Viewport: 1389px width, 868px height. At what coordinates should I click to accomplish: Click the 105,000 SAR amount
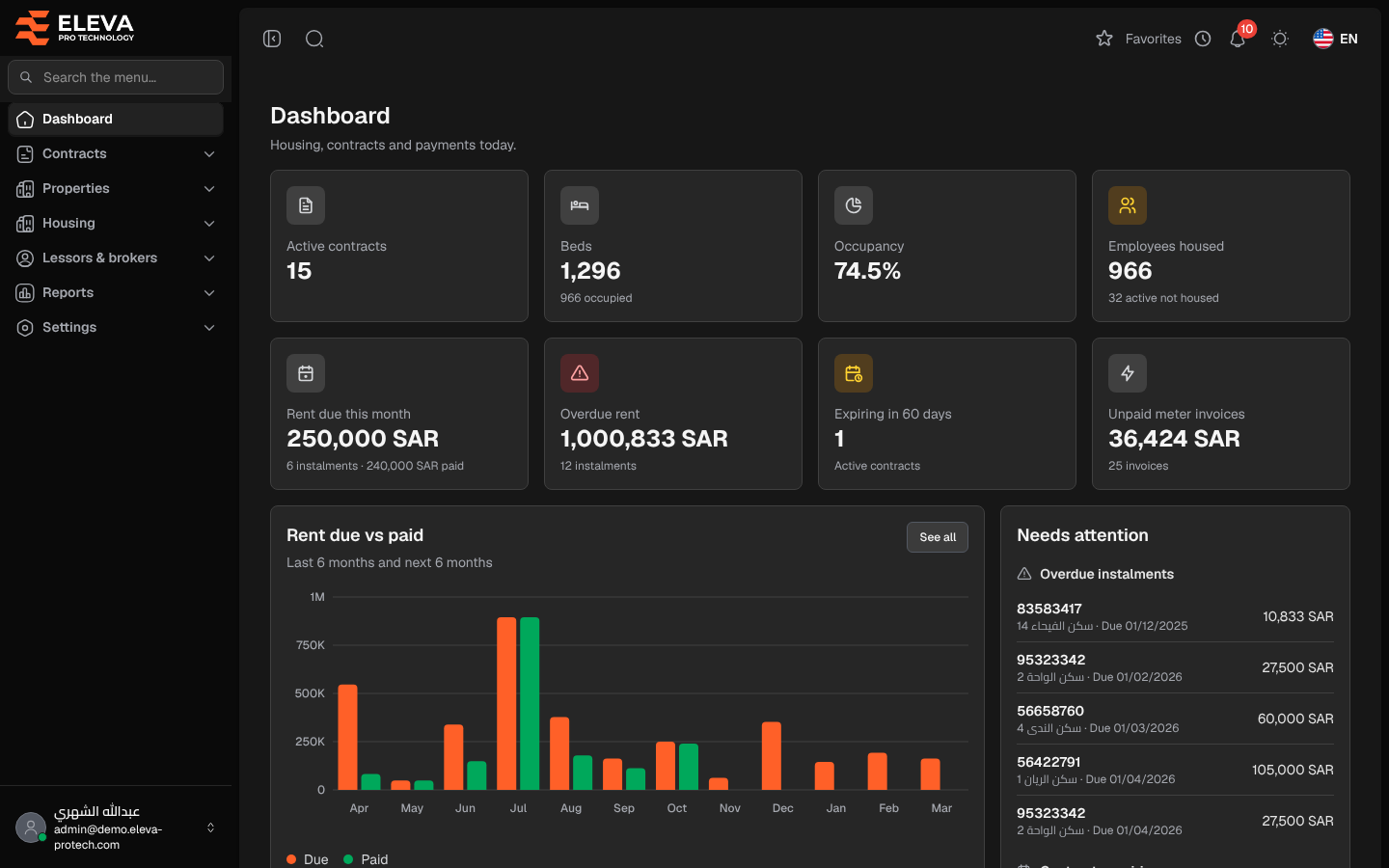click(1293, 770)
